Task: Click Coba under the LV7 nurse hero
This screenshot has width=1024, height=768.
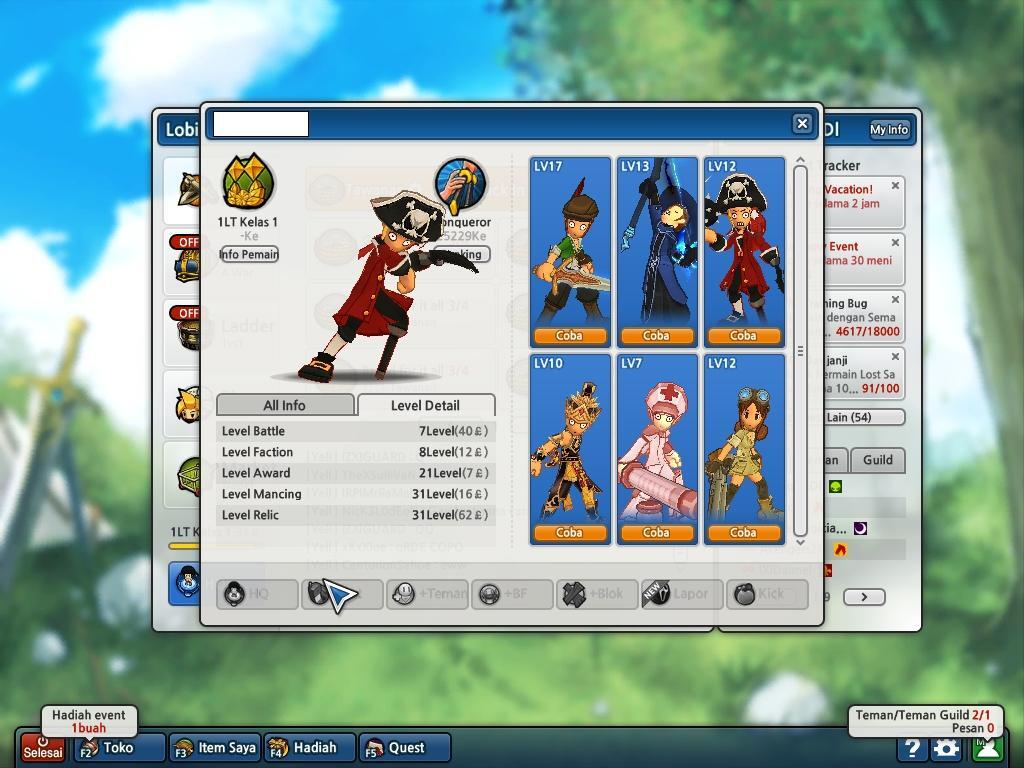Action: pos(656,533)
